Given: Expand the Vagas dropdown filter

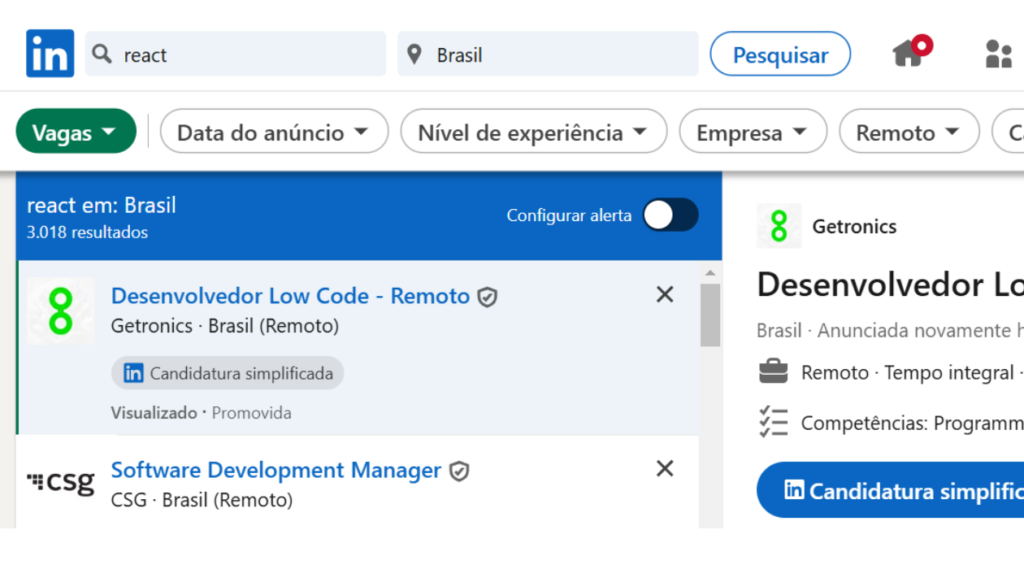Looking at the screenshot, I should (x=75, y=132).
